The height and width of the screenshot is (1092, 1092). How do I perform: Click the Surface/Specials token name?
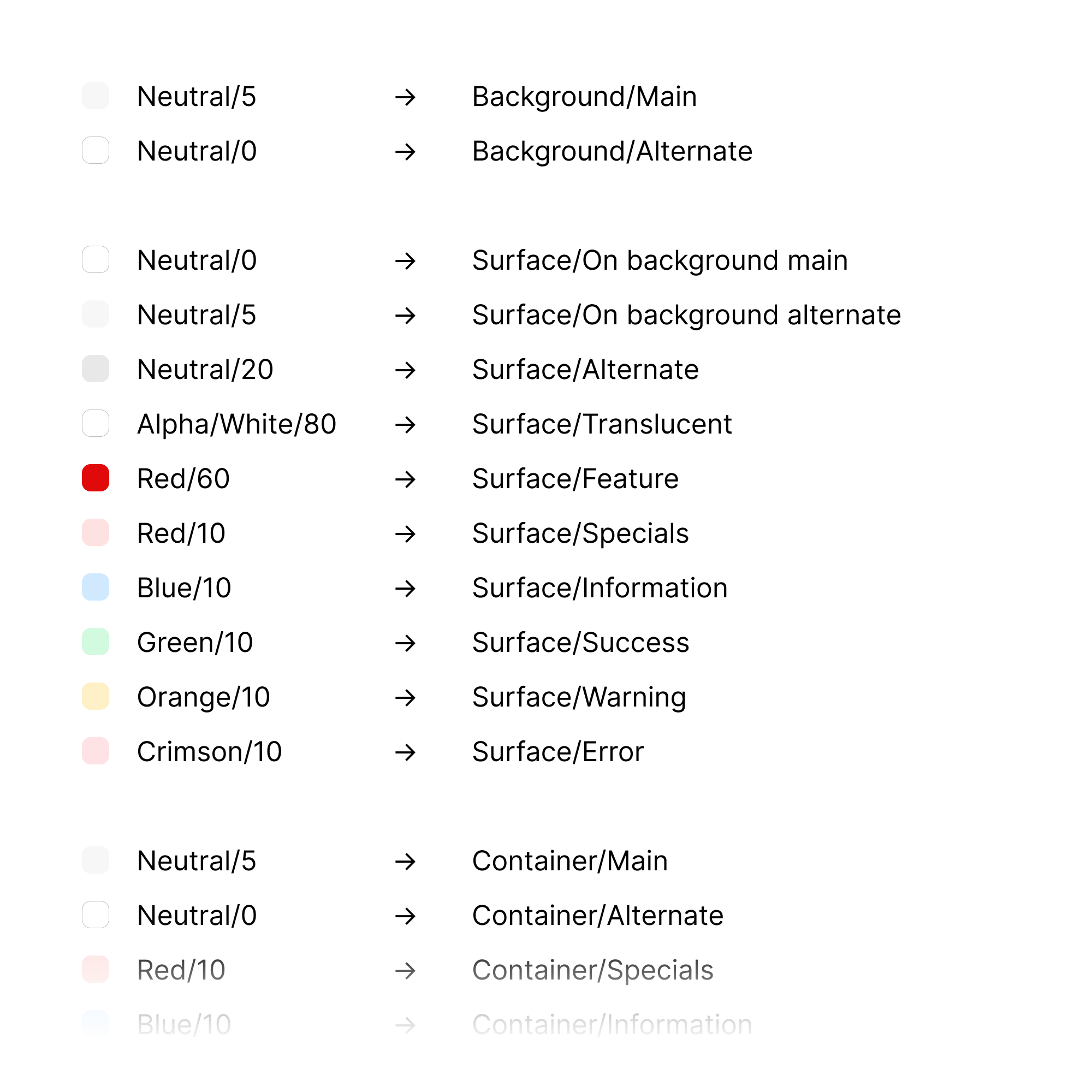pyautogui.click(x=580, y=534)
